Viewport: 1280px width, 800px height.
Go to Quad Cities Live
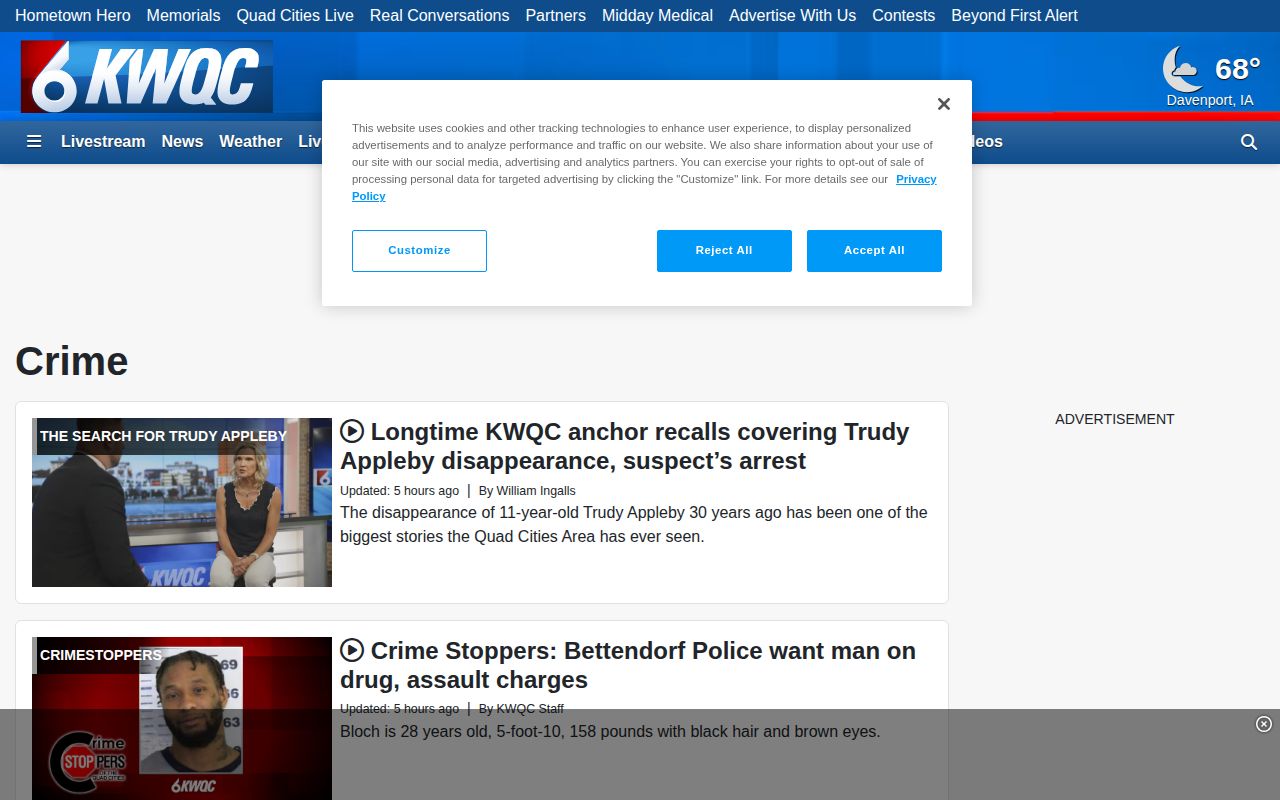(x=295, y=15)
